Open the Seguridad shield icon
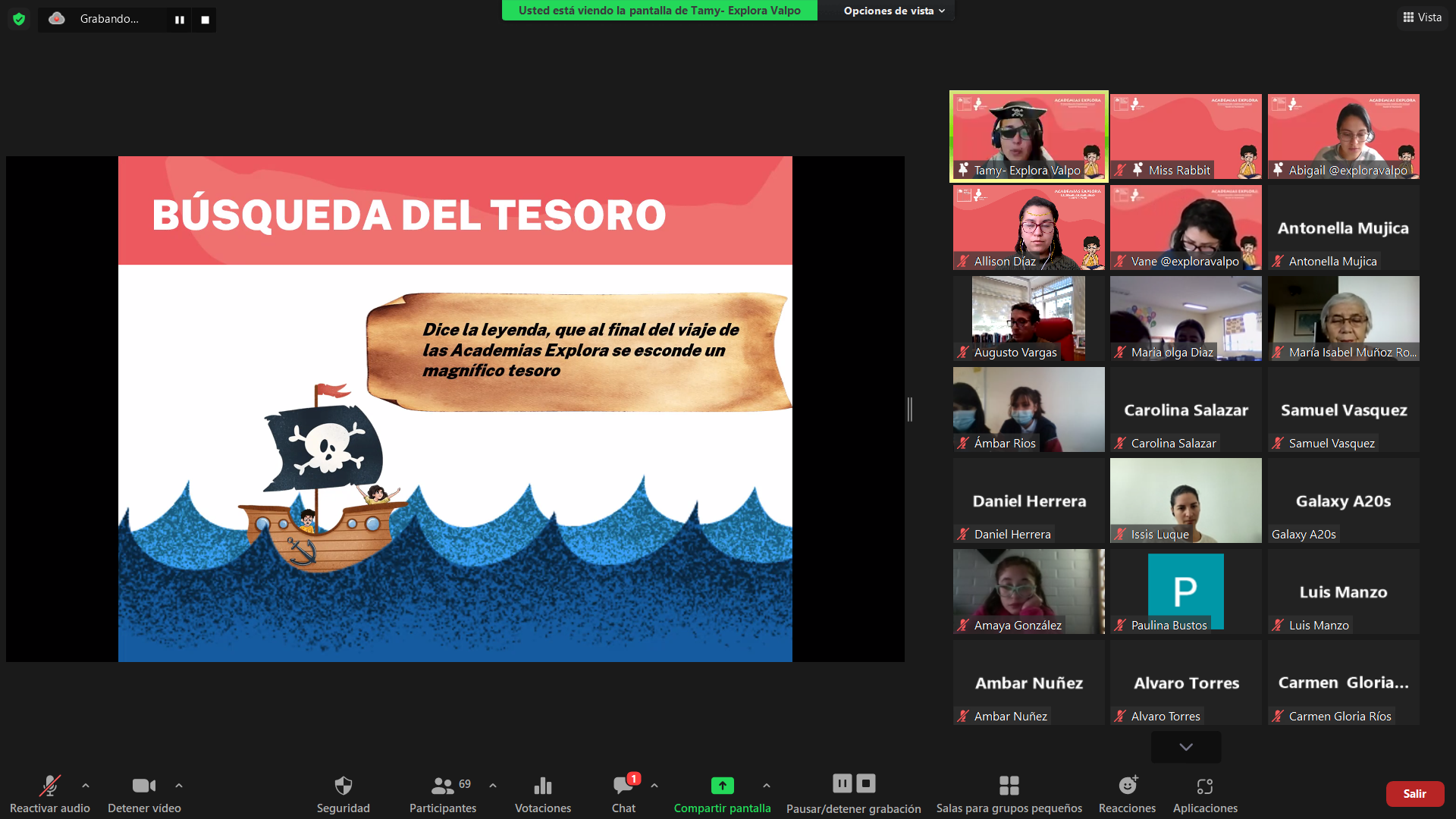The image size is (1456, 819). click(344, 786)
